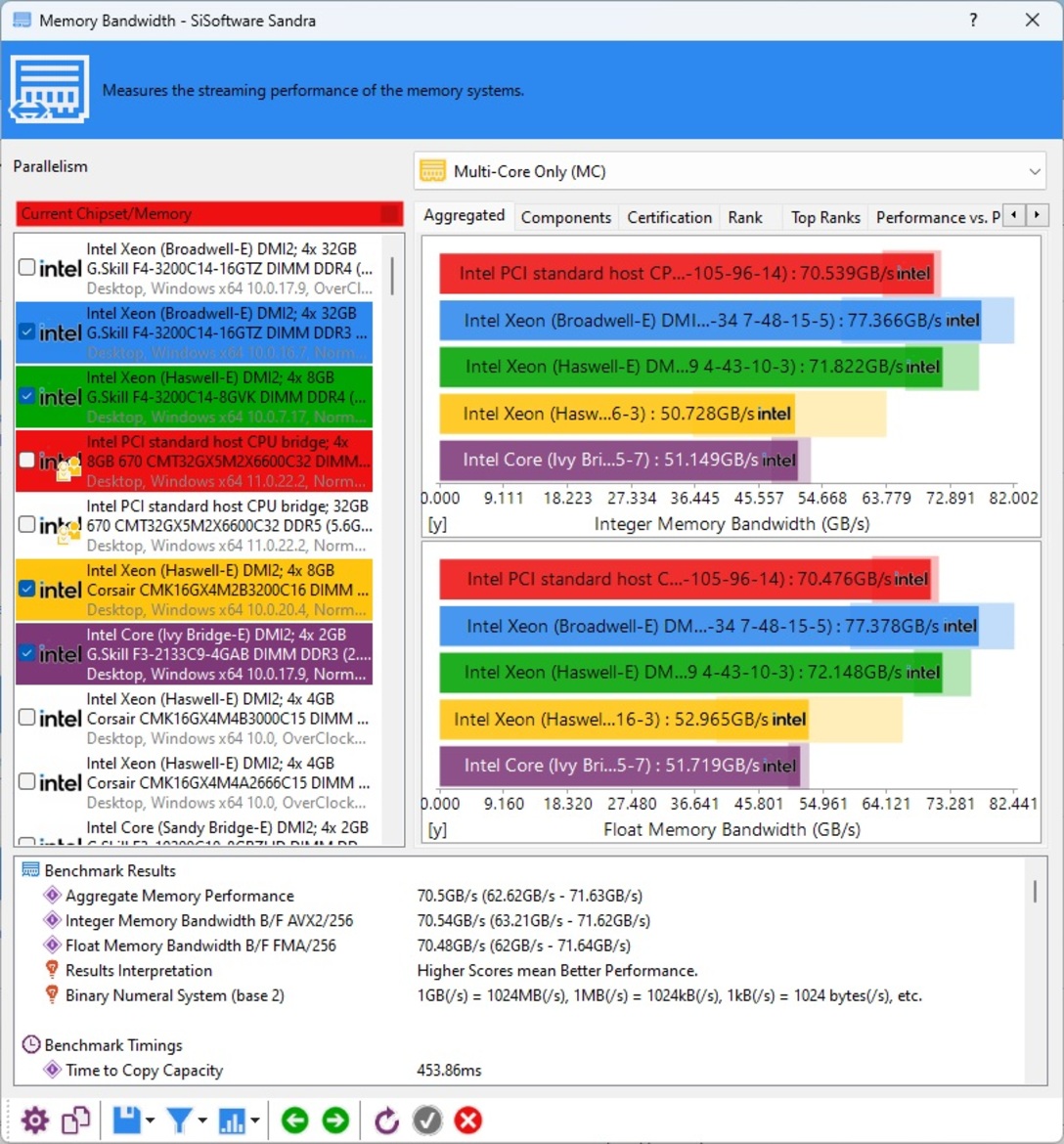Check the first Broadwell-E DDR4 entry

(x=27, y=267)
